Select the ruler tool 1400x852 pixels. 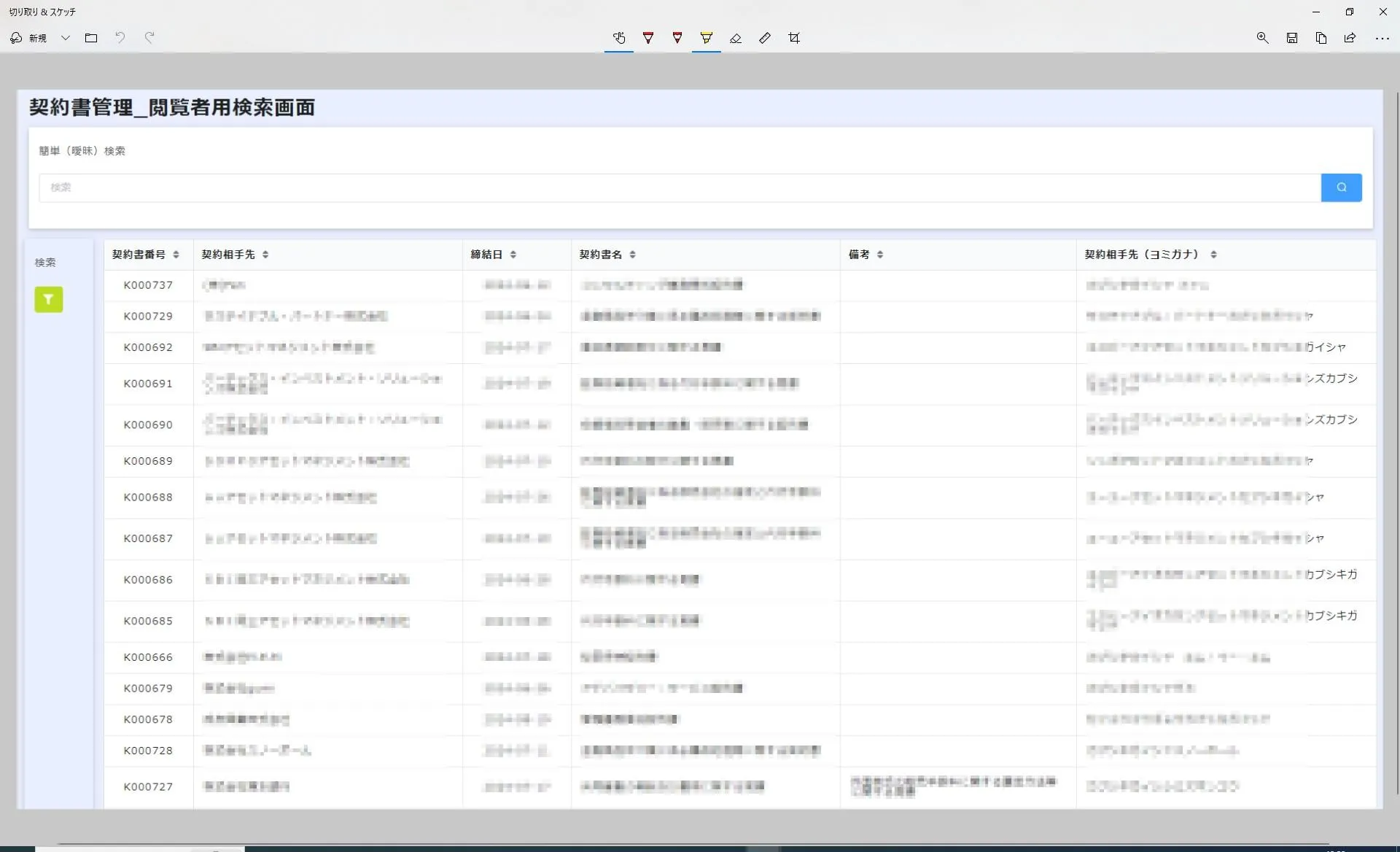[x=764, y=38]
